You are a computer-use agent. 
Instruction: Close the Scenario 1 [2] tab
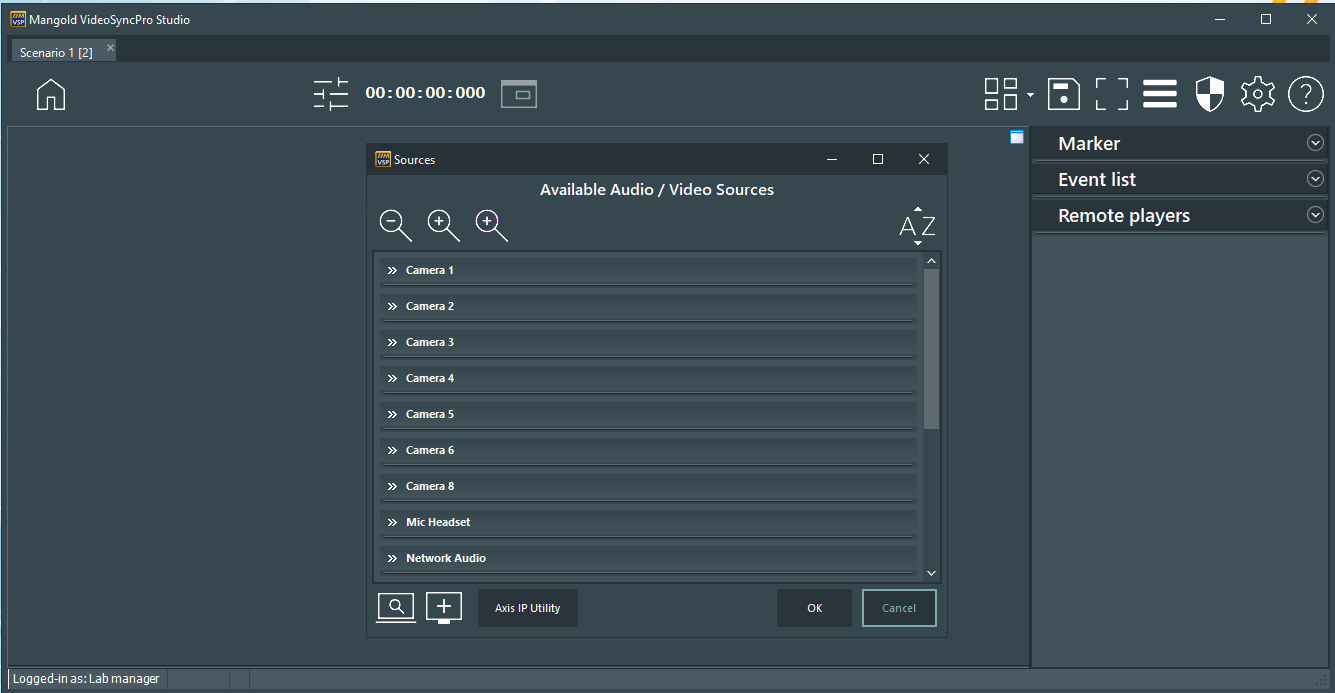point(110,47)
